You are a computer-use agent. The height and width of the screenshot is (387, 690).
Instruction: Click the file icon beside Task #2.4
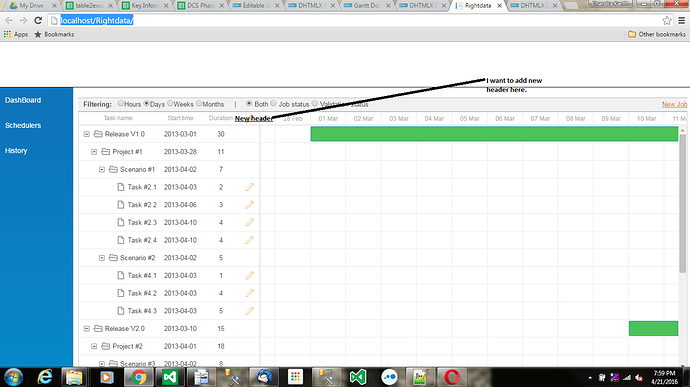point(121,240)
